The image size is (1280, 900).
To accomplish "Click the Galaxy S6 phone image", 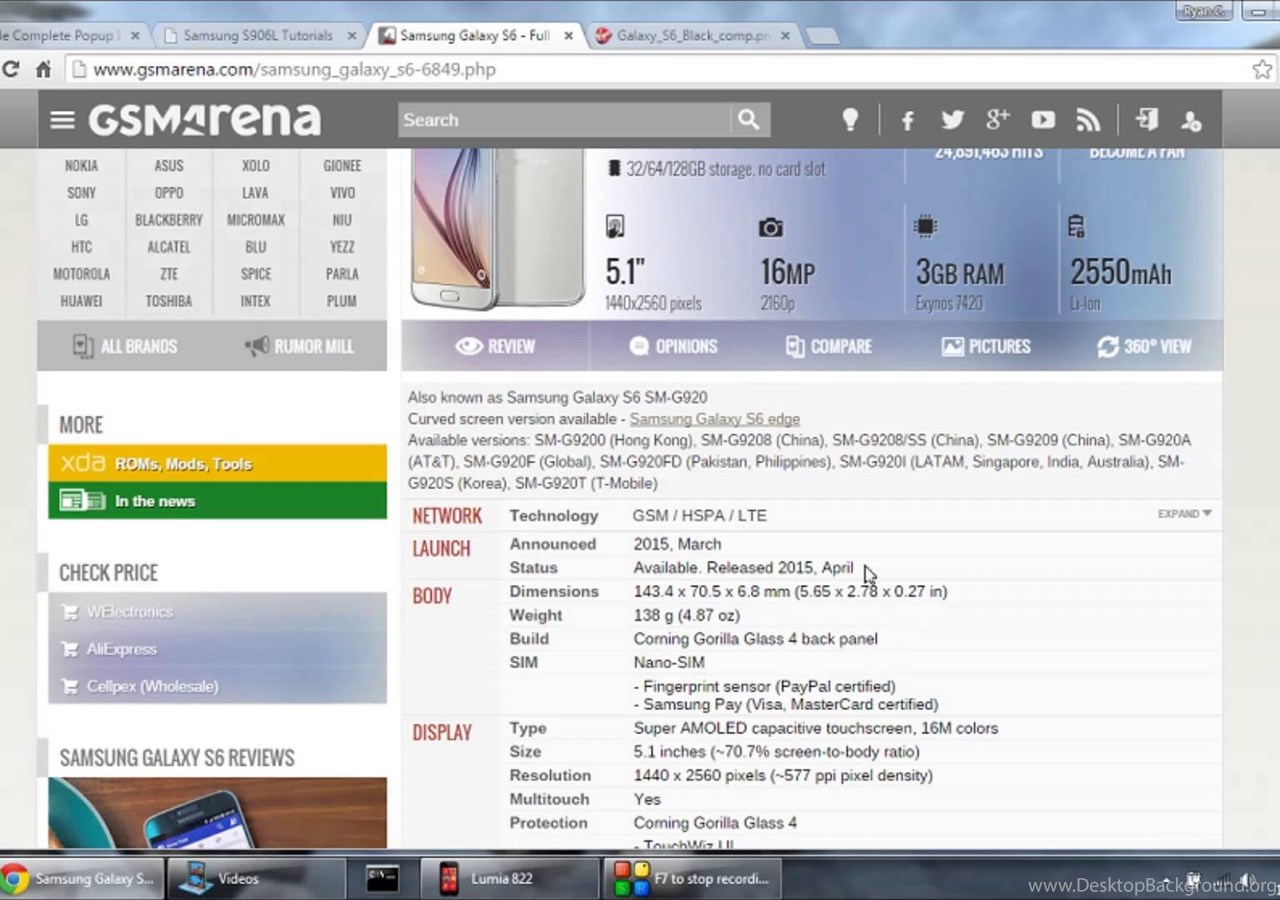I will click(498, 230).
